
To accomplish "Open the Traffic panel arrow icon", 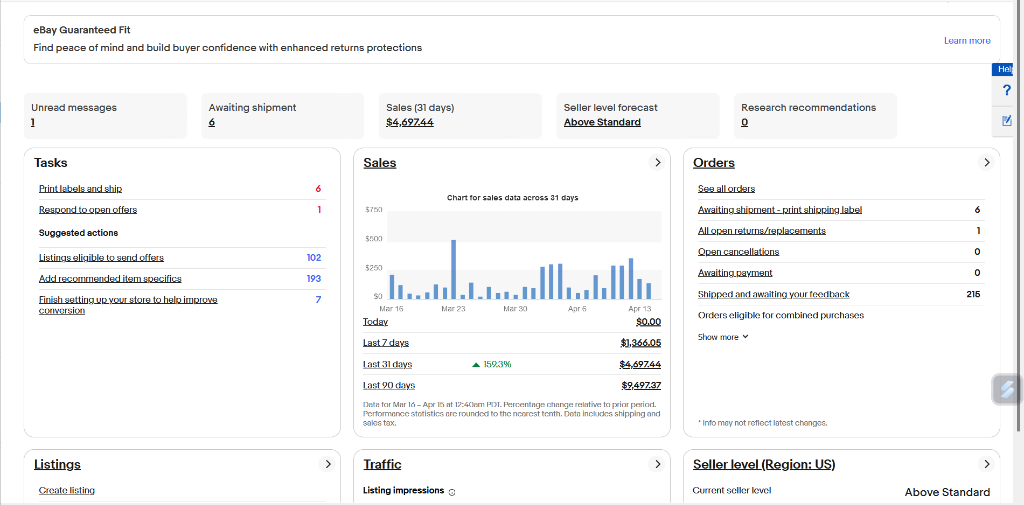I will point(658,464).
